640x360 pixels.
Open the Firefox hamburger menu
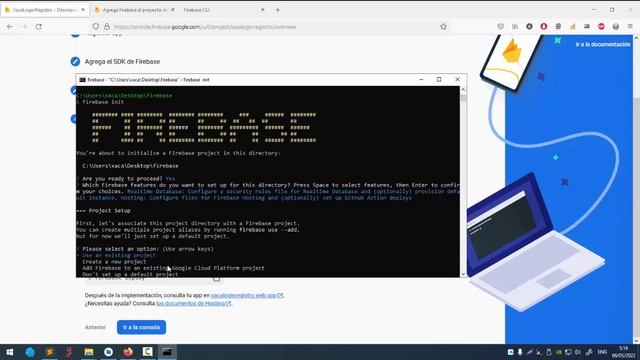click(x=630, y=27)
